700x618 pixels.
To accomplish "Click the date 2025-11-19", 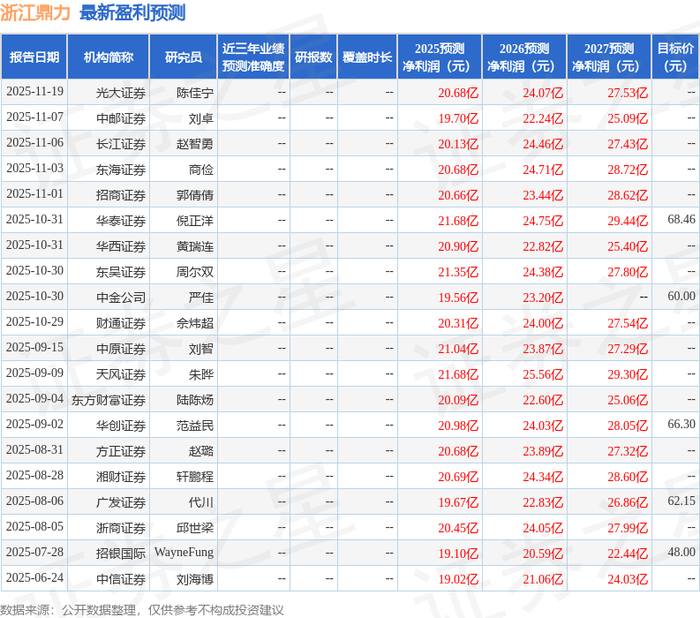I will point(35,92).
